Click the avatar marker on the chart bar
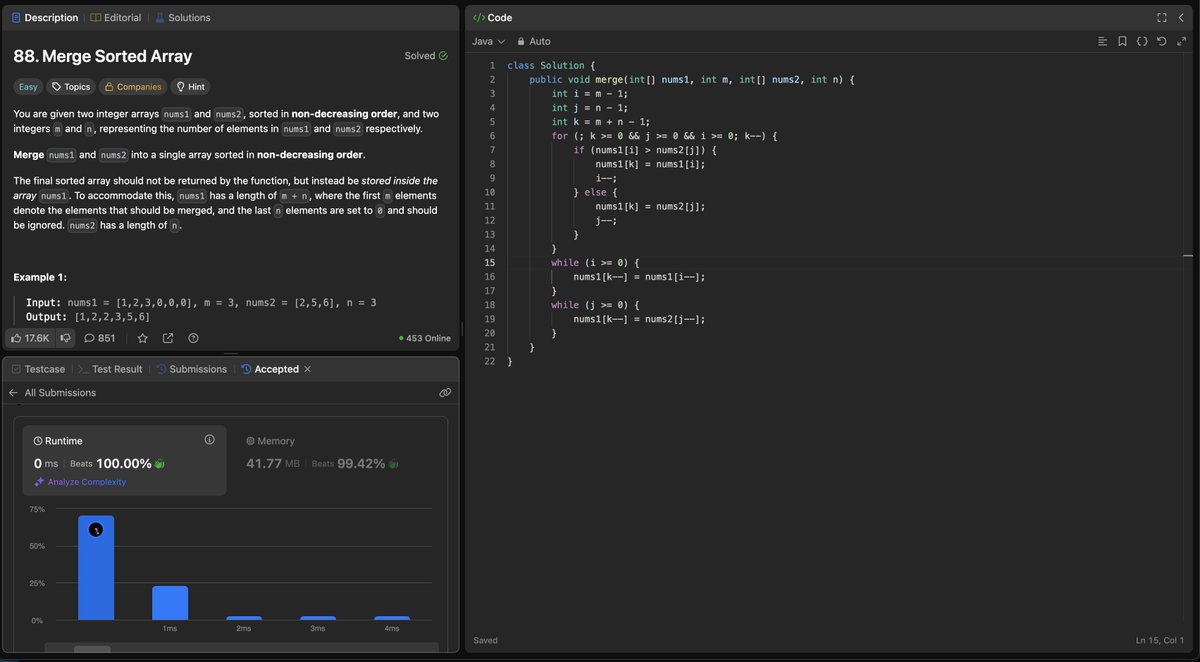Viewport: 1200px width, 662px height. pos(96,529)
